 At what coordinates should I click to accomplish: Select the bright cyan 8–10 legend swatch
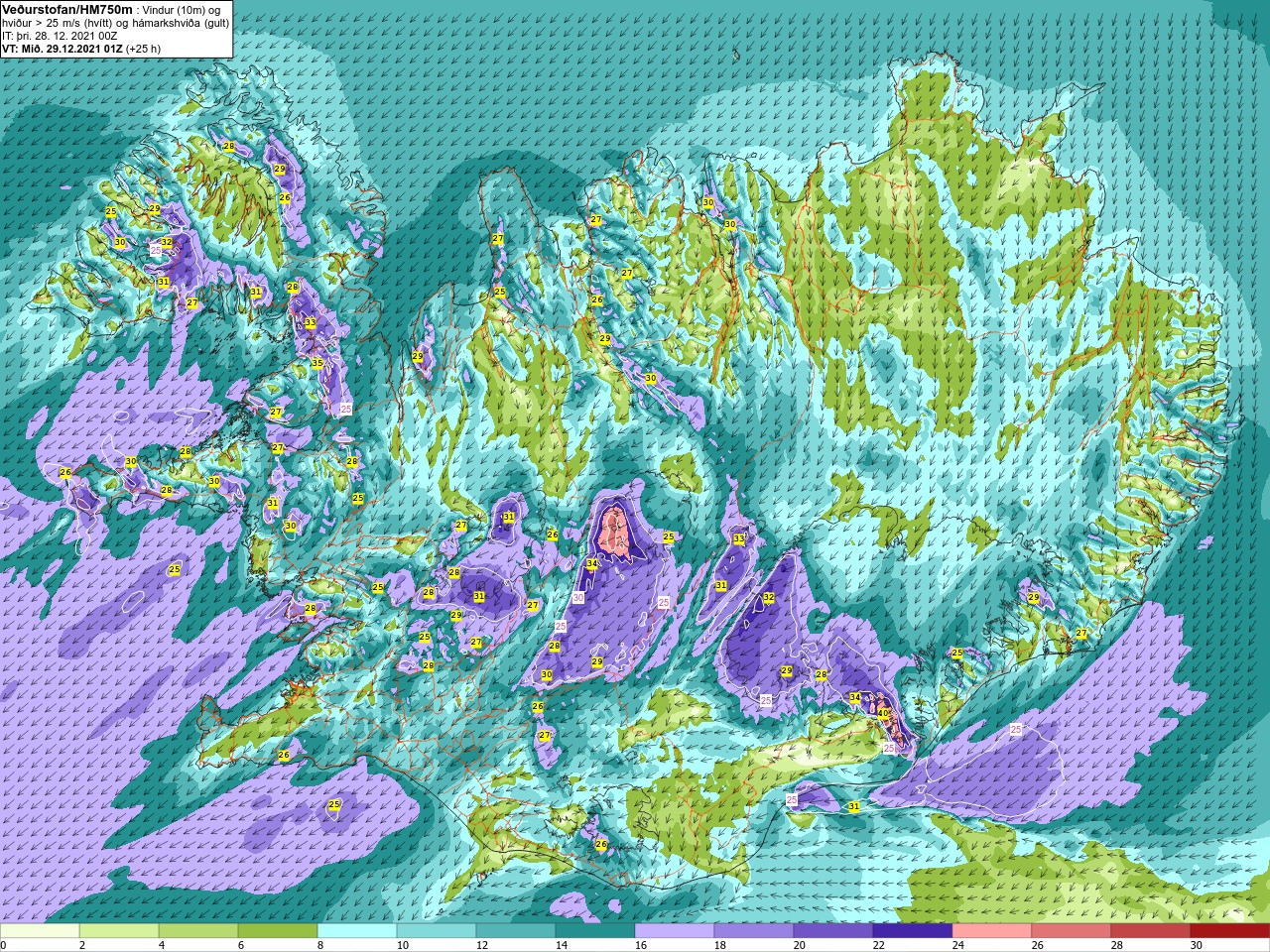pyautogui.click(x=357, y=931)
